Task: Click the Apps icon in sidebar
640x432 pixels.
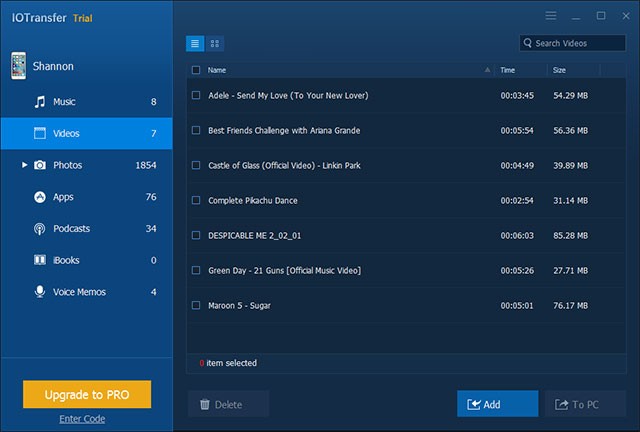Action: [40, 197]
